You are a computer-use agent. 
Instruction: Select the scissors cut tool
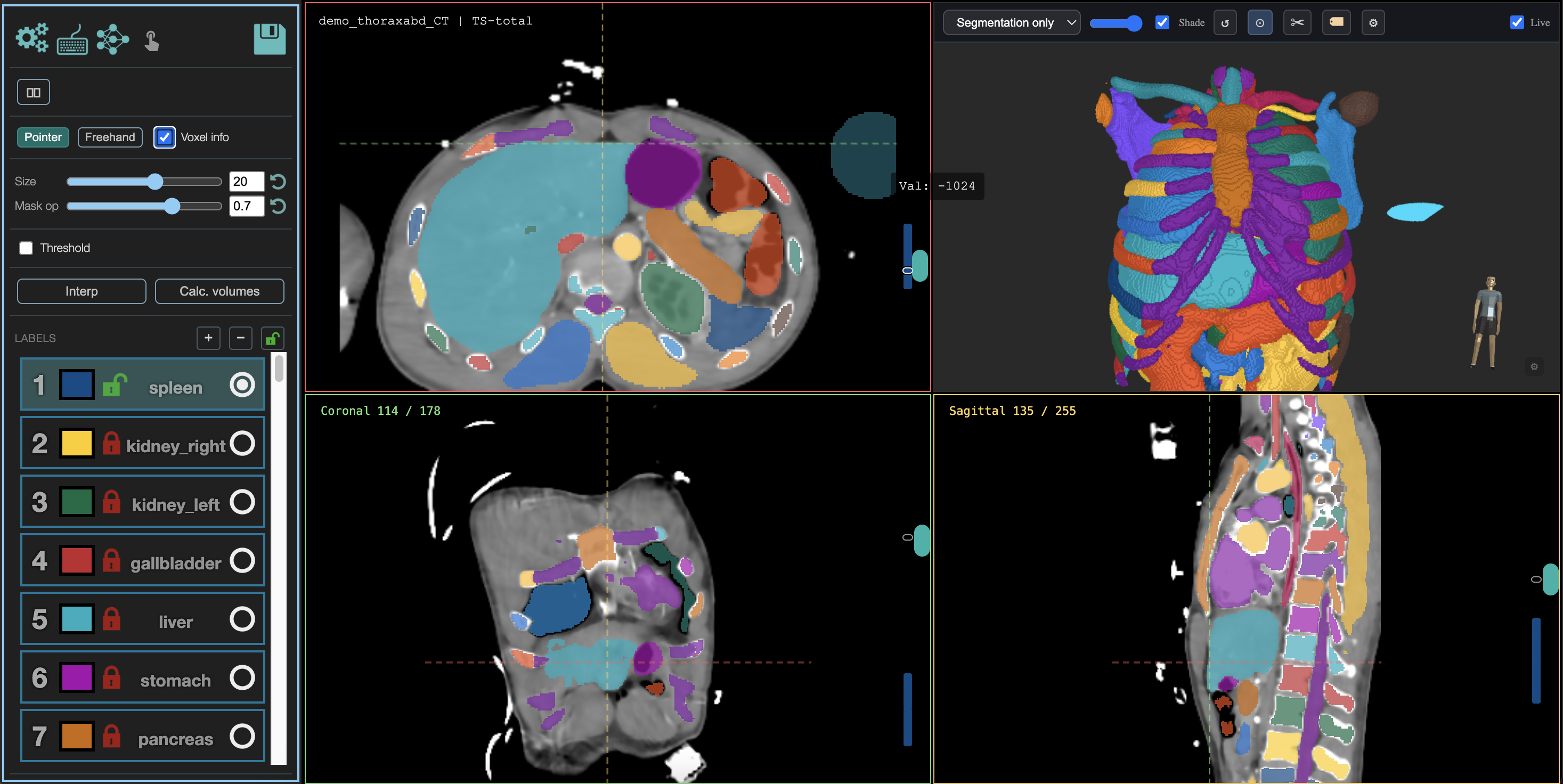point(1297,23)
